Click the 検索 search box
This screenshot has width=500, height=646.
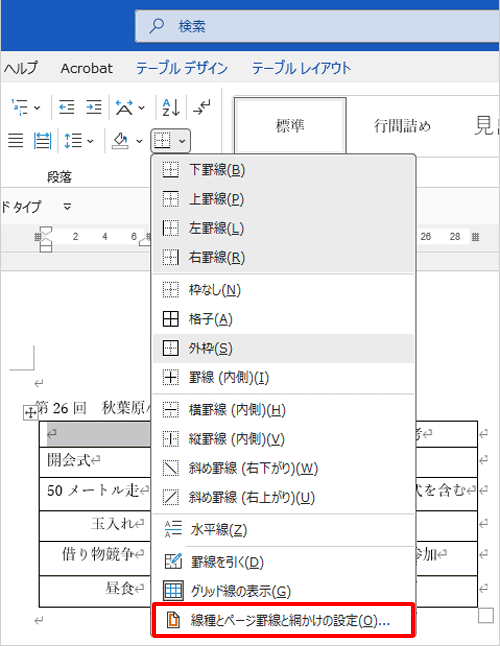pos(318,26)
